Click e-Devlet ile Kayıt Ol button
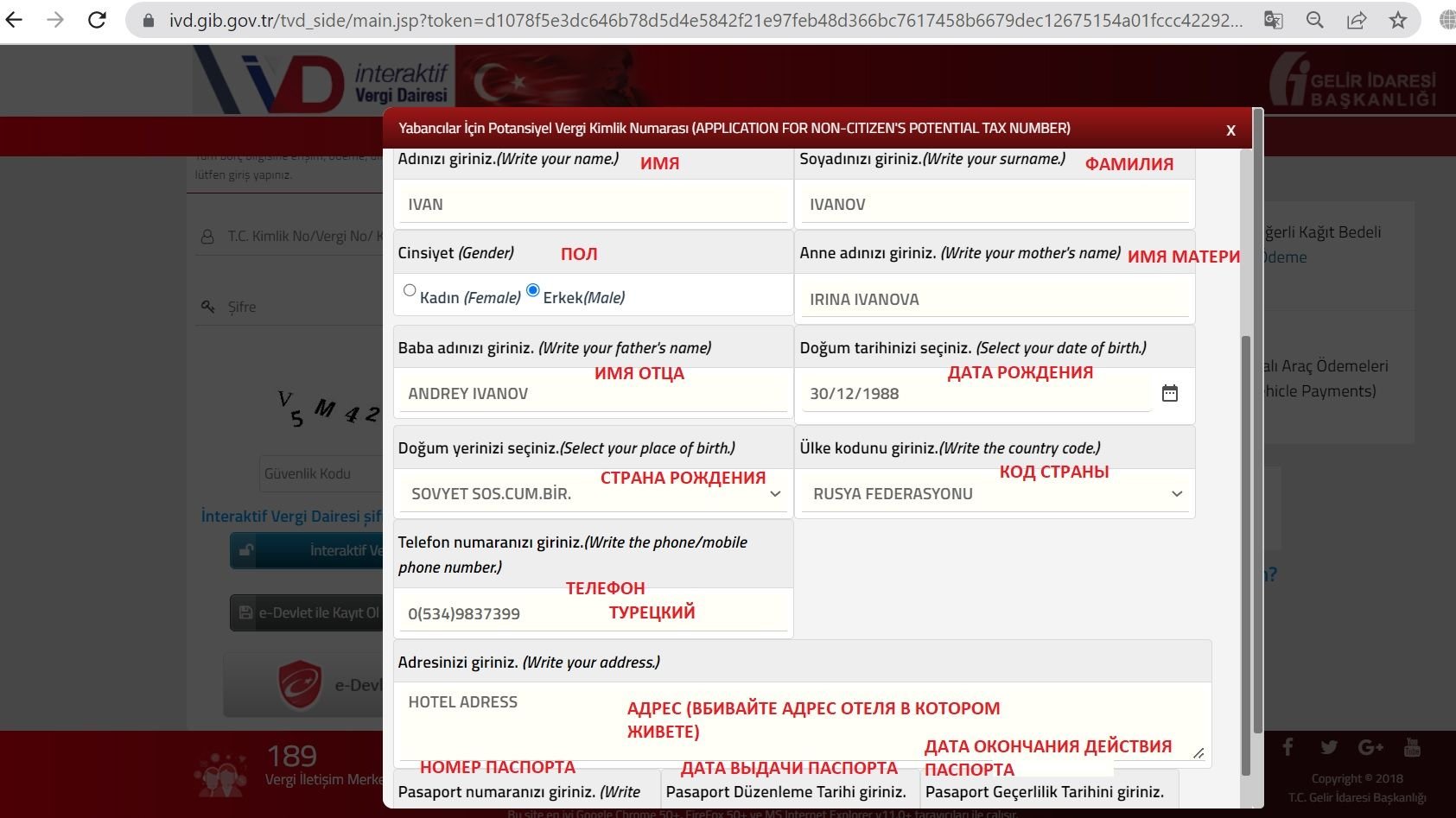 point(307,612)
